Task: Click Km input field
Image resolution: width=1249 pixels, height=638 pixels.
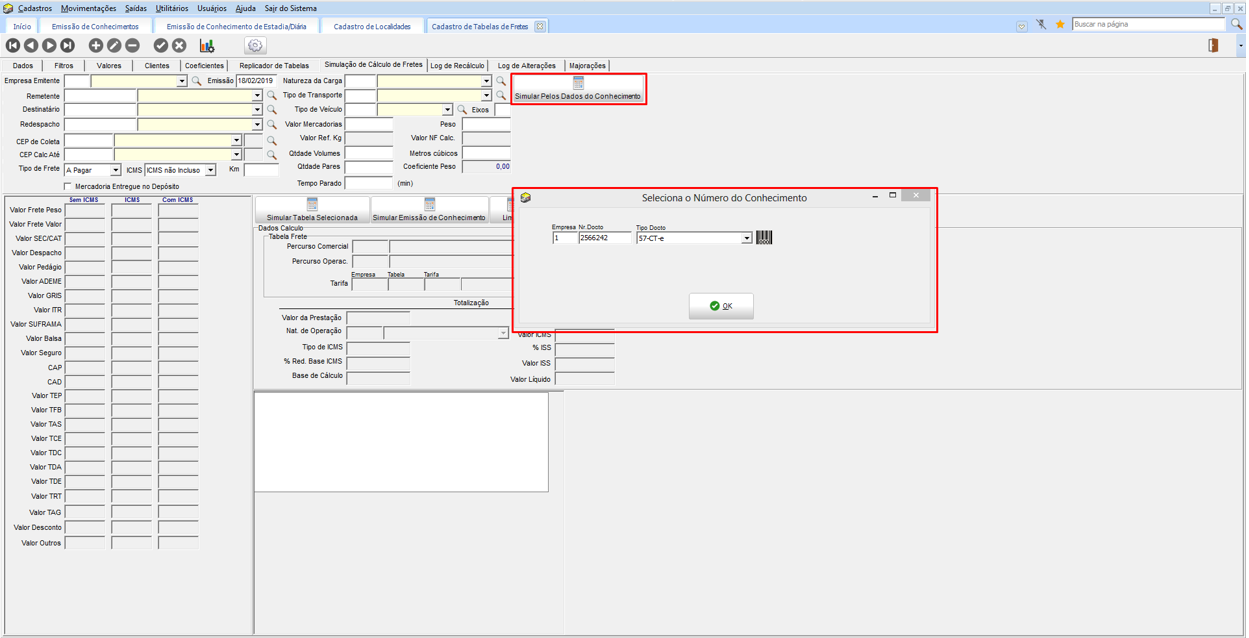Action: (261, 170)
